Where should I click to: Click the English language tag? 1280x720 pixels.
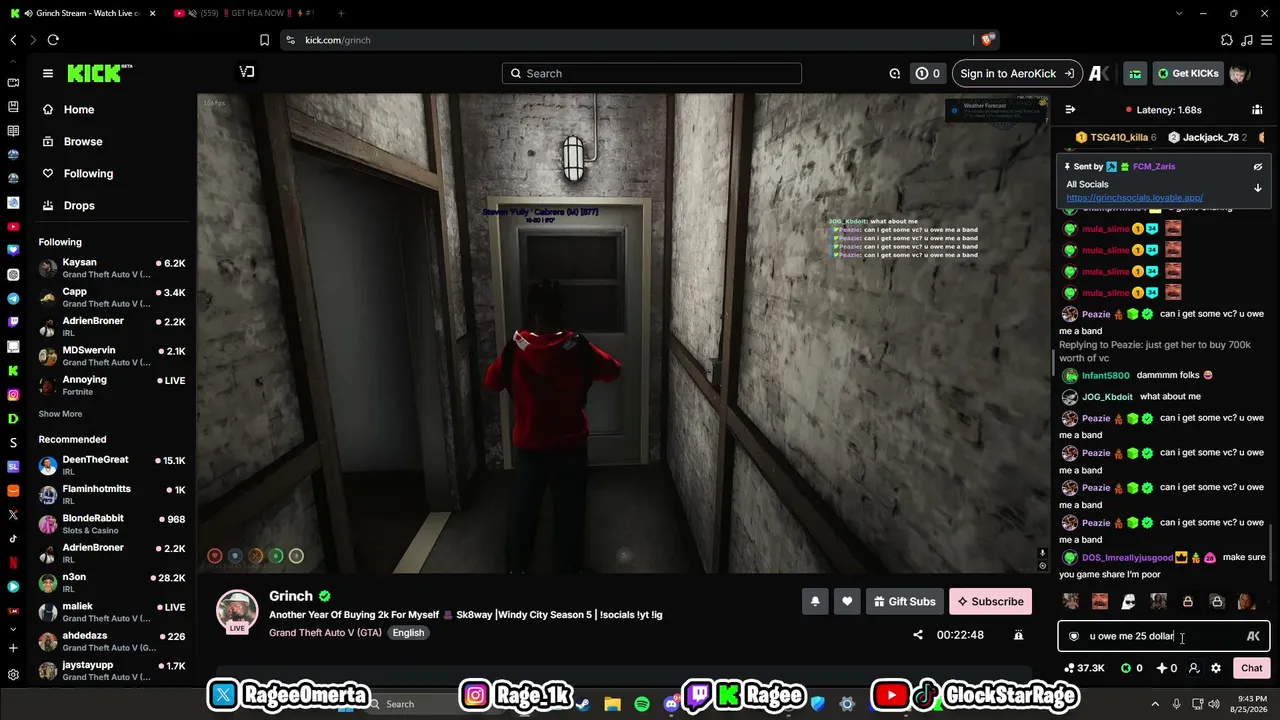pos(408,633)
